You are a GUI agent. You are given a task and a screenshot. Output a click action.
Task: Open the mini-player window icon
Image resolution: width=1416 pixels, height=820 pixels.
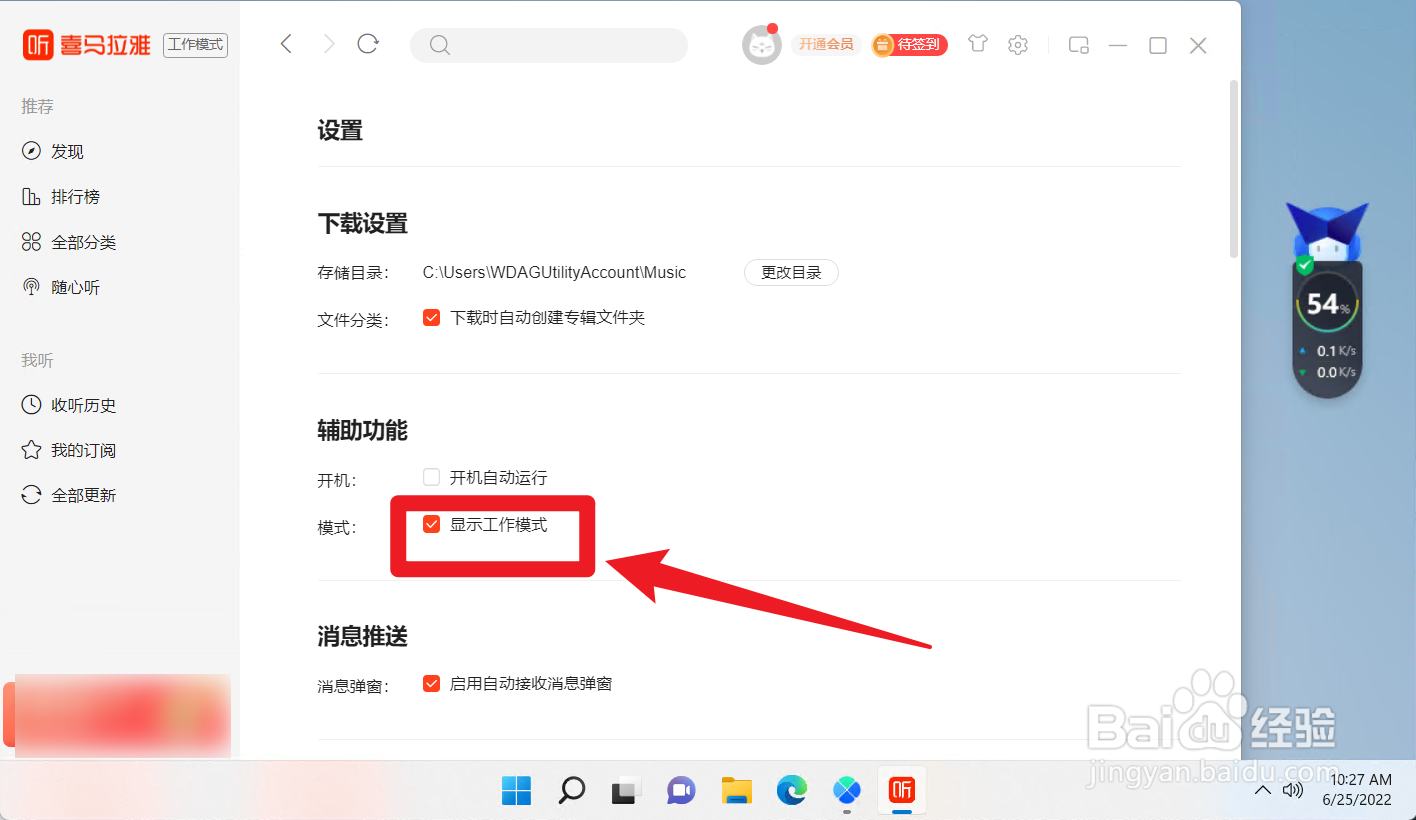[x=1078, y=45]
